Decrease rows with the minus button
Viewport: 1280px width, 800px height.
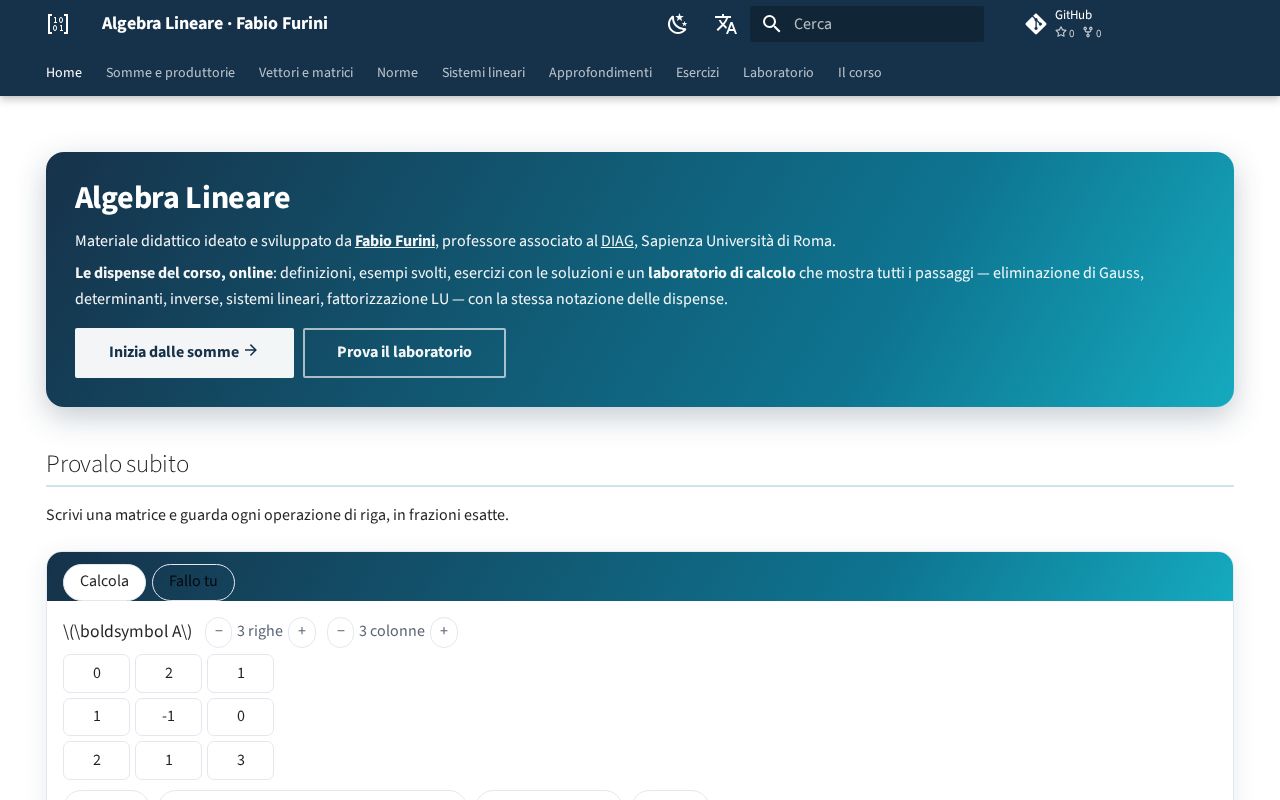tap(219, 632)
